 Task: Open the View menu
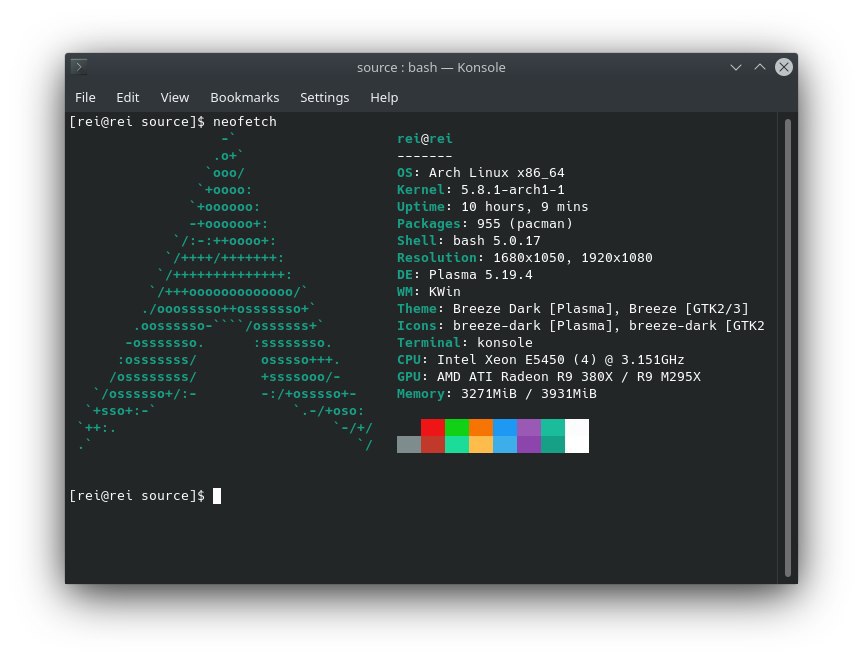point(174,97)
